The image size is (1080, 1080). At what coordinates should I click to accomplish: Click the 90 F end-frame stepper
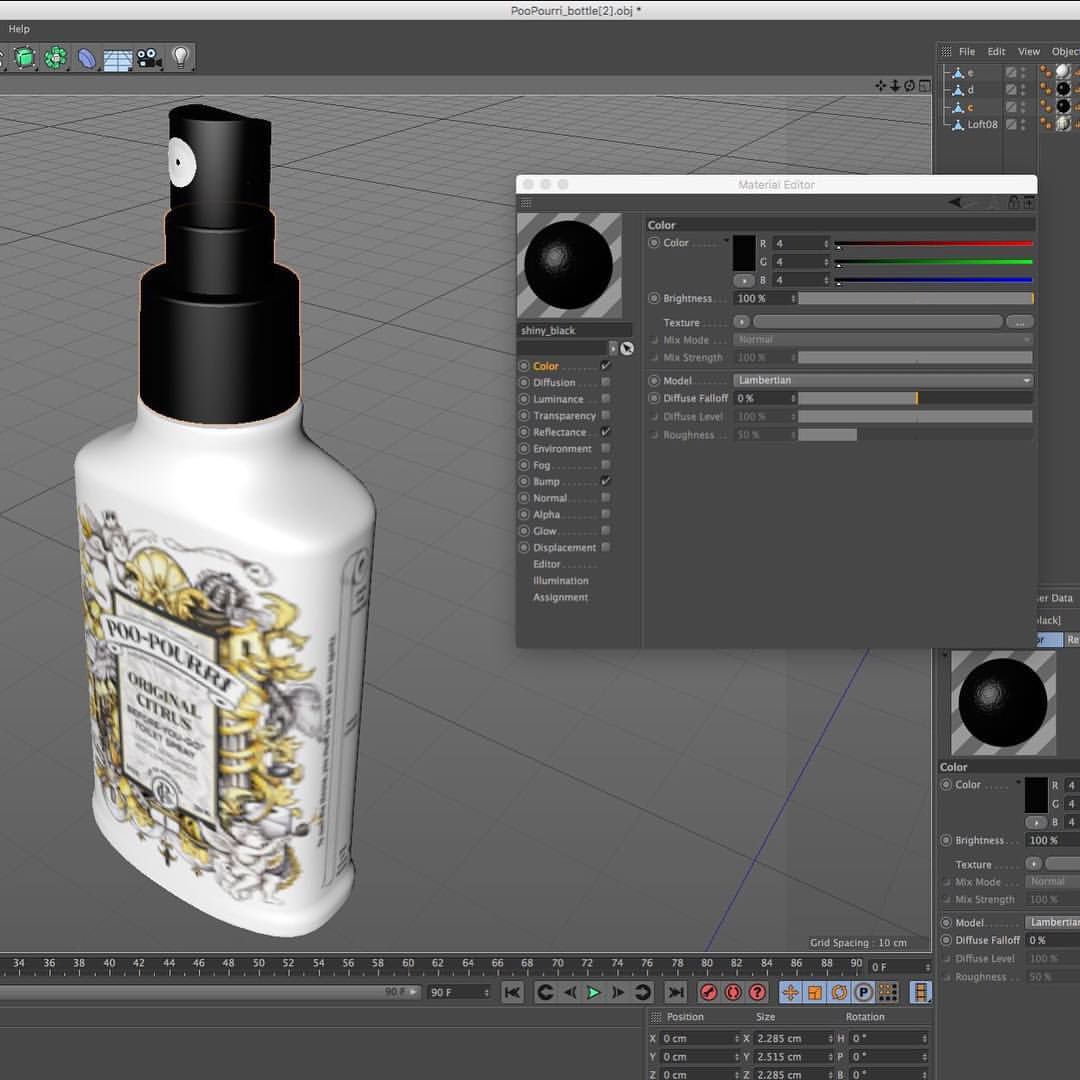486,993
